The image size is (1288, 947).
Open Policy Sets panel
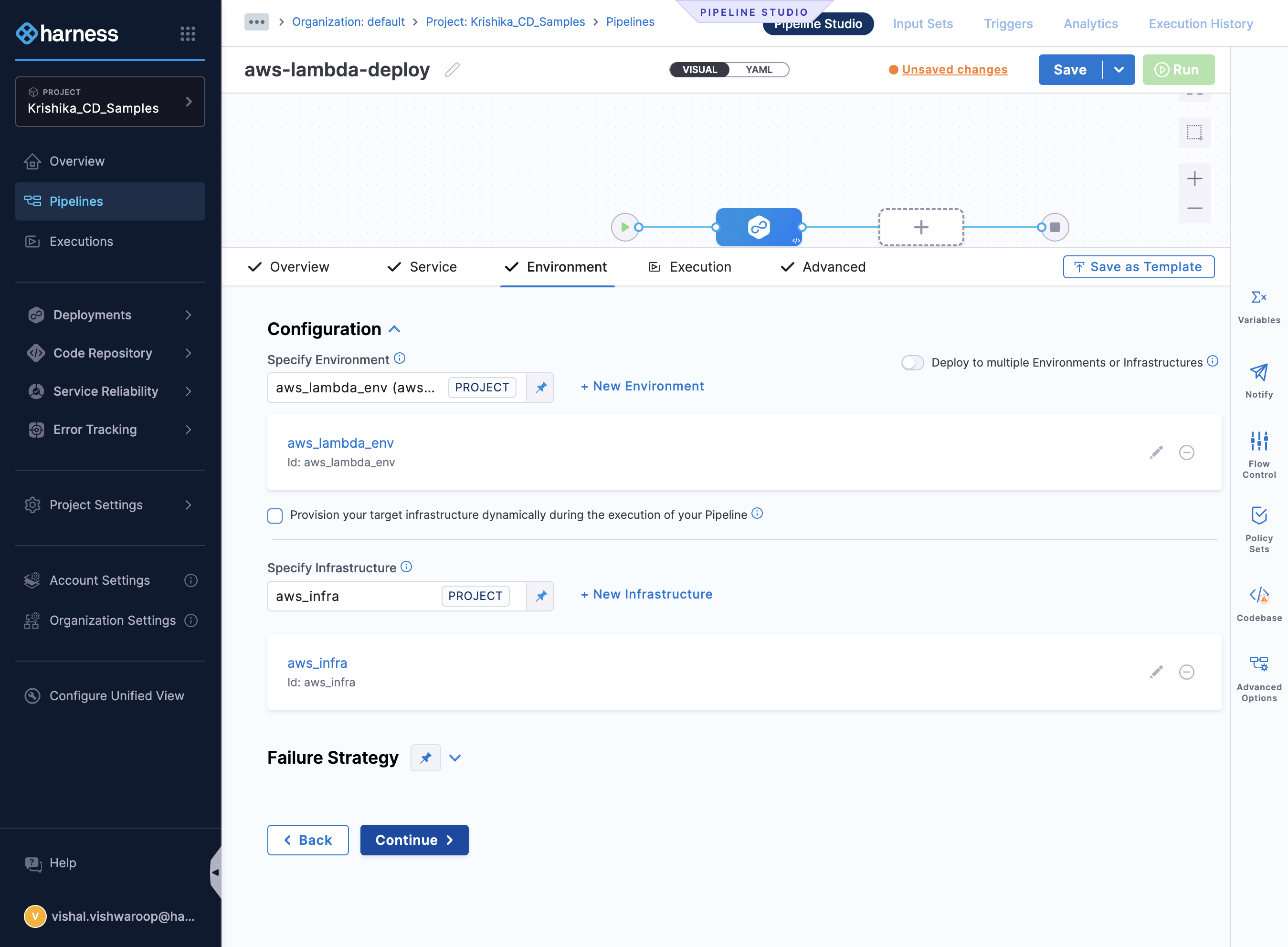pos(1259,530)
